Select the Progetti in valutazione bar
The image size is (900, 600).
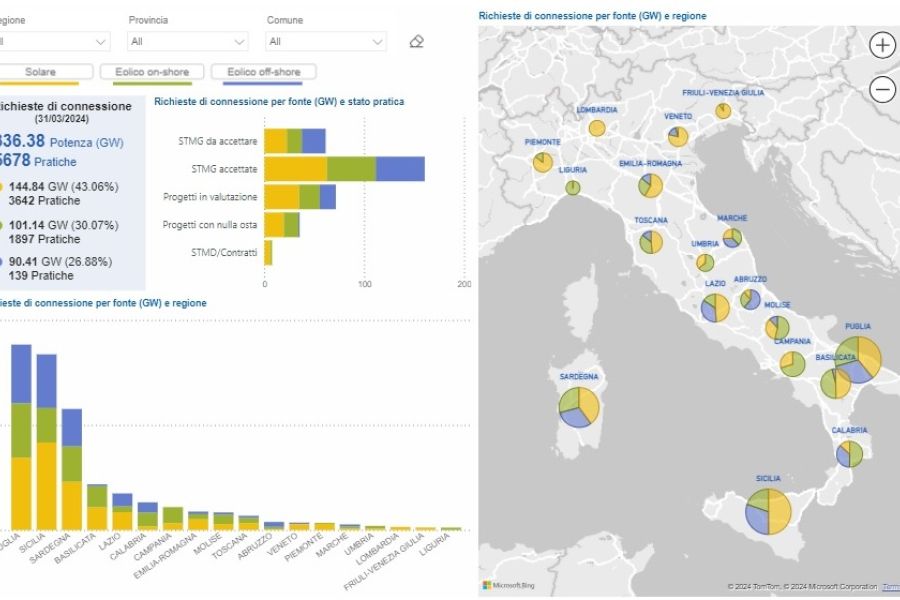click(300, 197)
